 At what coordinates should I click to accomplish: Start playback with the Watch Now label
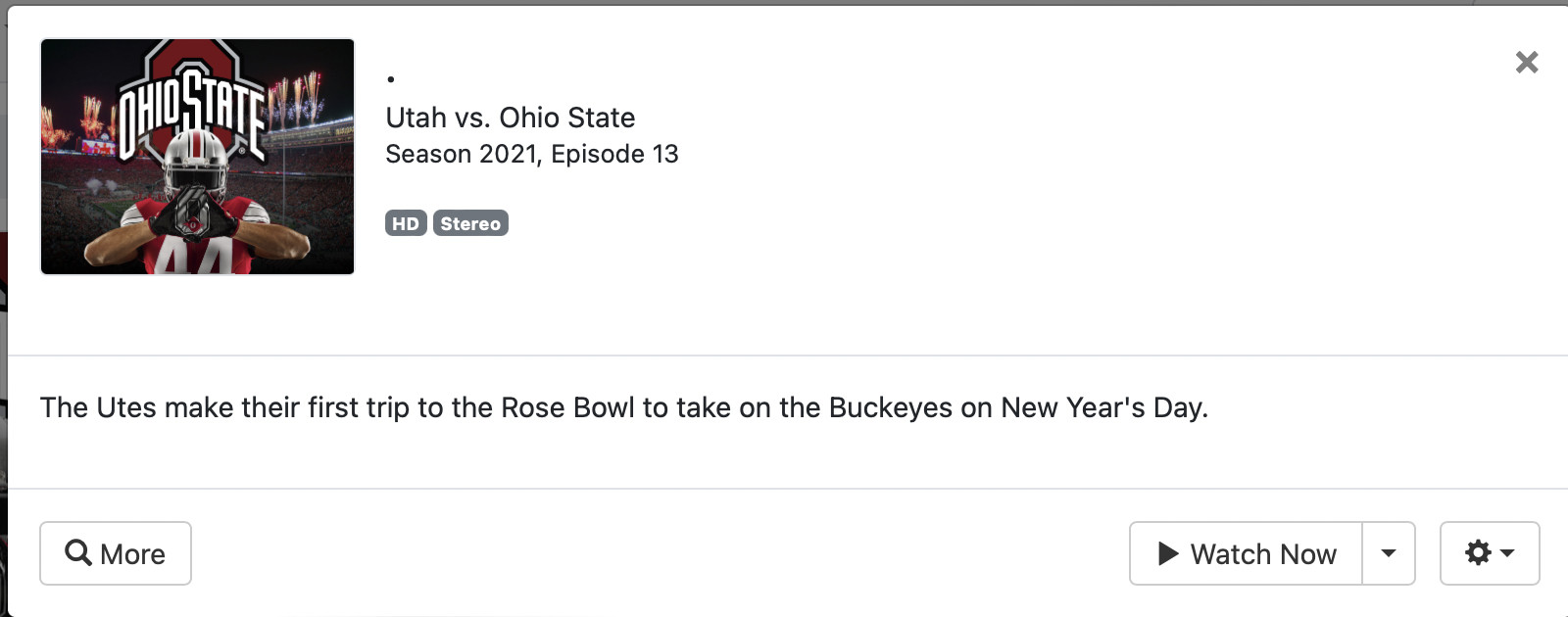[x=1263, y=554]
